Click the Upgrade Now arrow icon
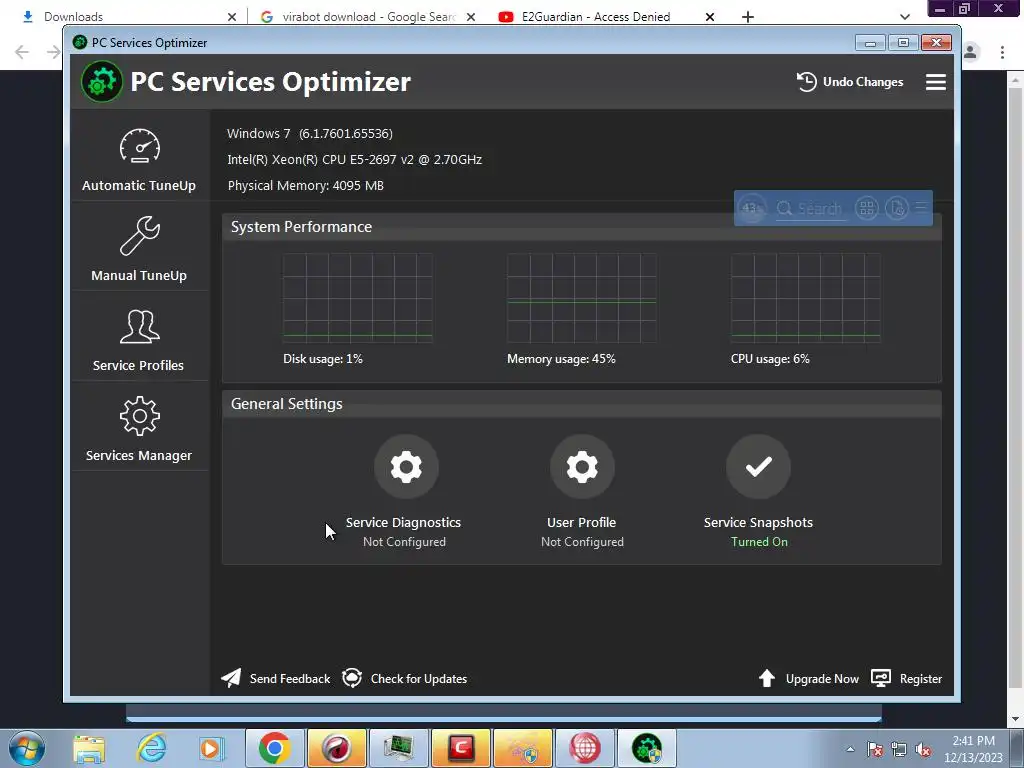Screen dimensions: 1024x768 pos(767,678)
